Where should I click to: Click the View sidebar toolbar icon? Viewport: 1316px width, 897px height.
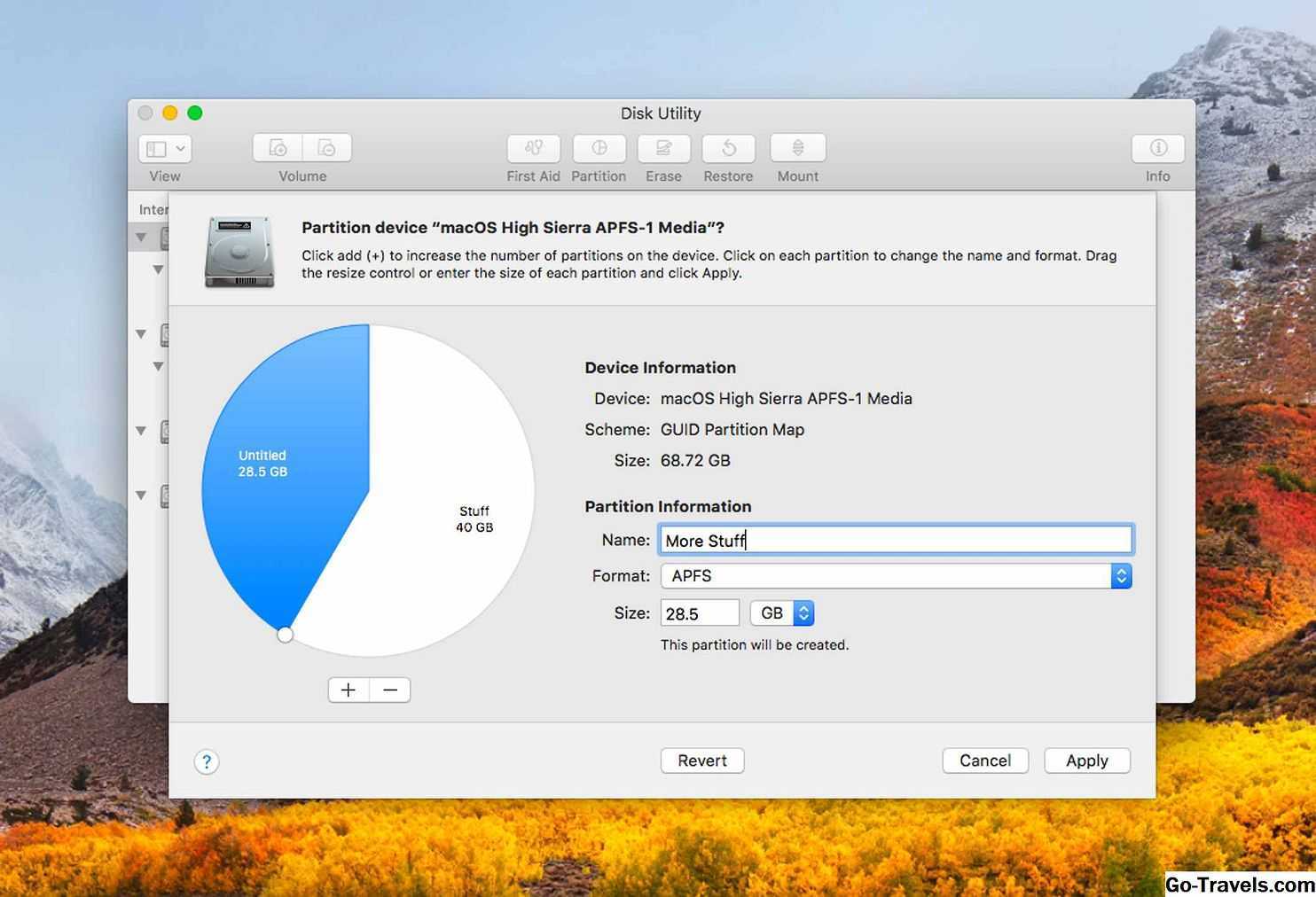point(156,149)
